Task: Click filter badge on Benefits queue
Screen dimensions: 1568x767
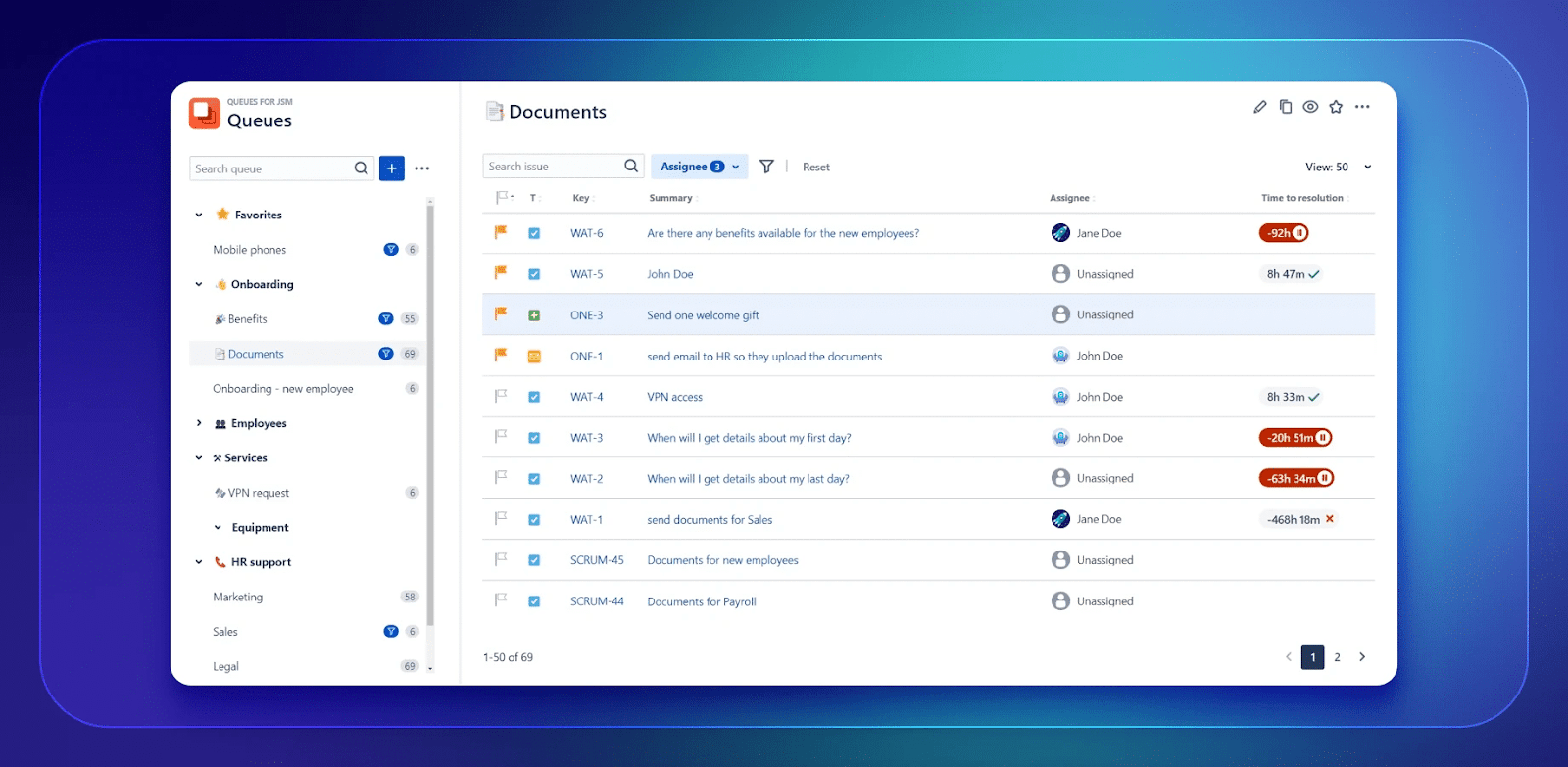Action: [x=386, y=318]
